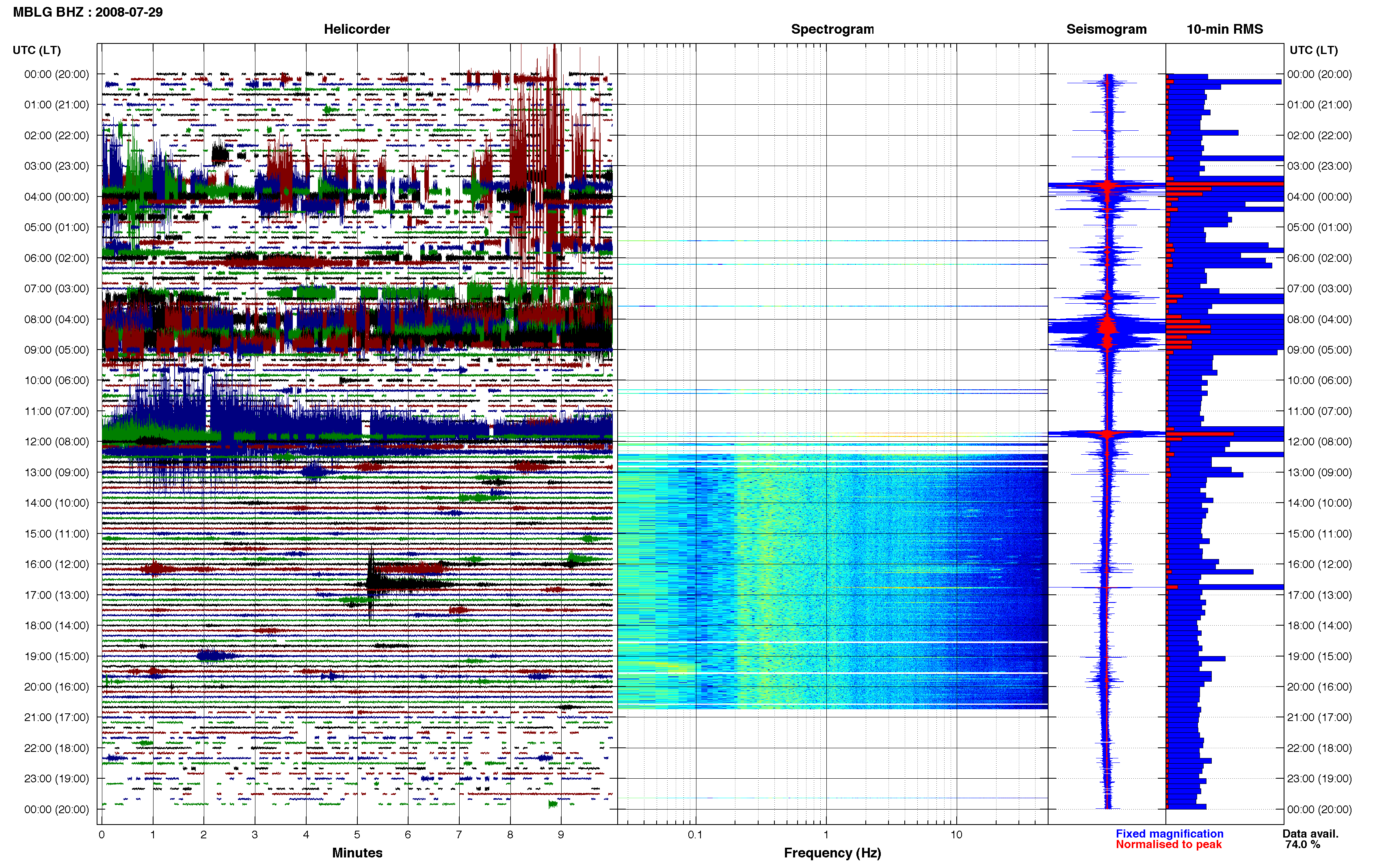The height and width of the screenshot is (868, 1388).
Task: Click 'UTC (LT)' label beside the Helicorder
Action: coord(37,50)
